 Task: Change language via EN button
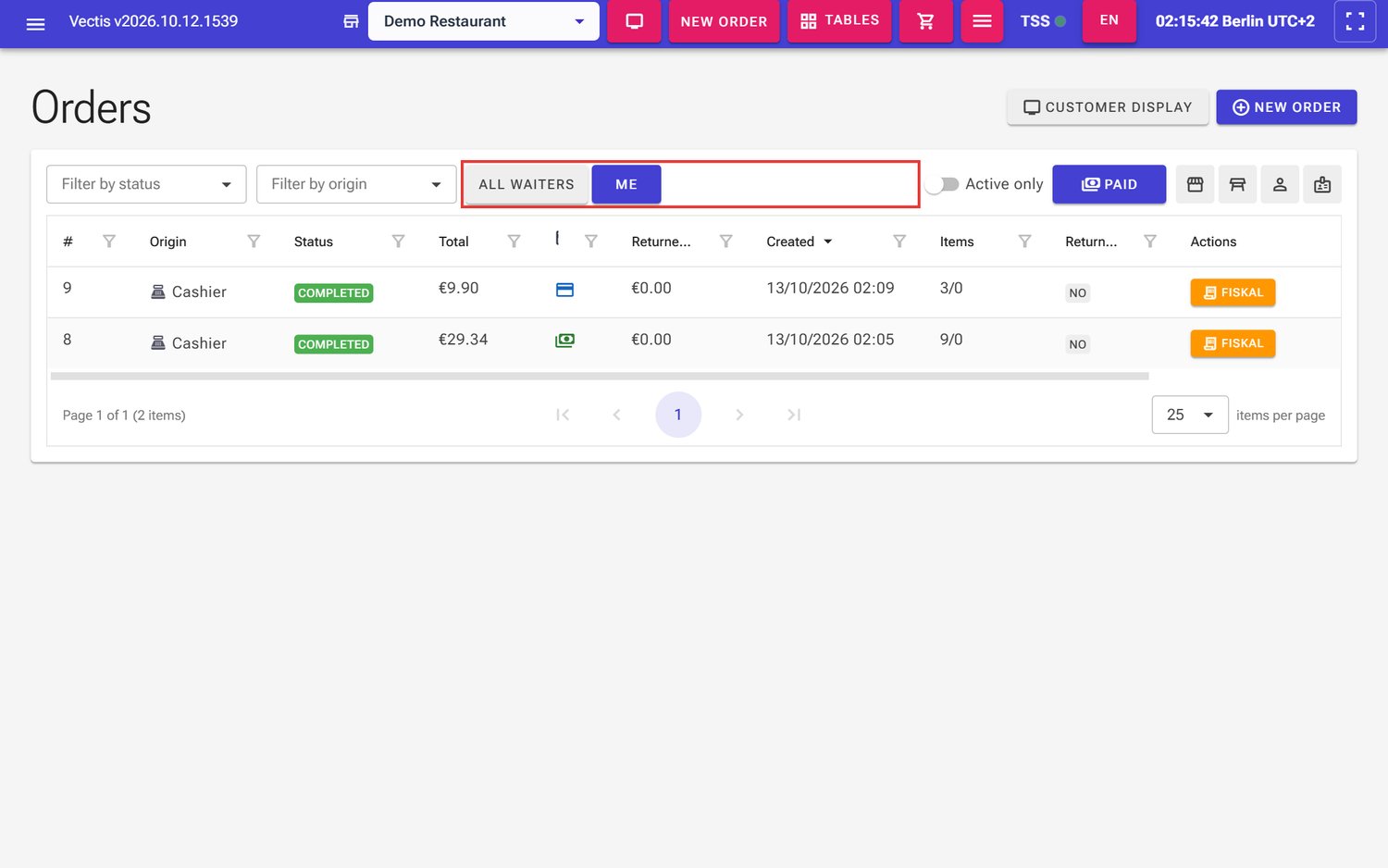pos(1109,21)
